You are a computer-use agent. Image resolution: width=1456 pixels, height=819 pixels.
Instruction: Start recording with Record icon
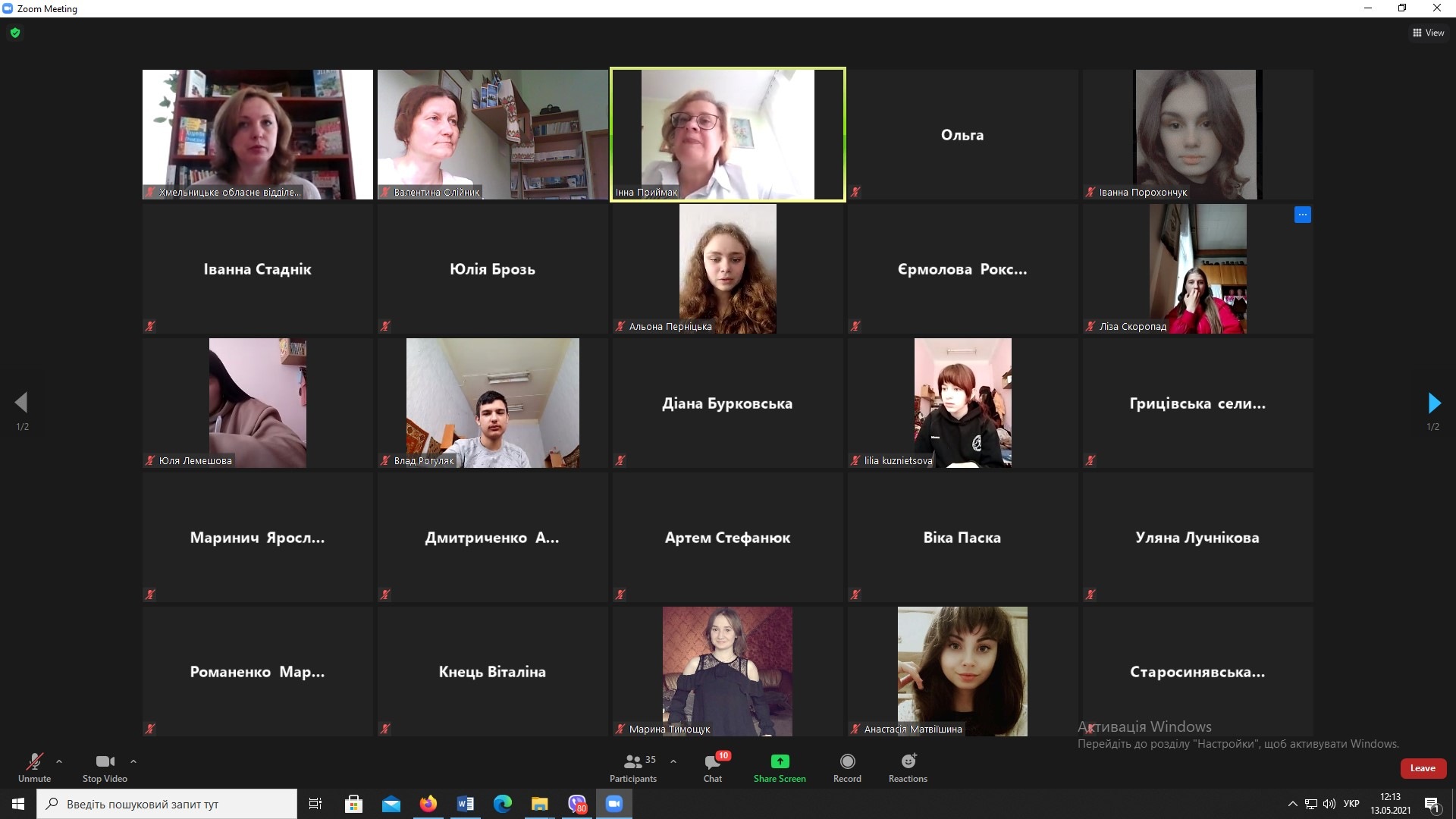pyautogui.click(x=847, y=761)
